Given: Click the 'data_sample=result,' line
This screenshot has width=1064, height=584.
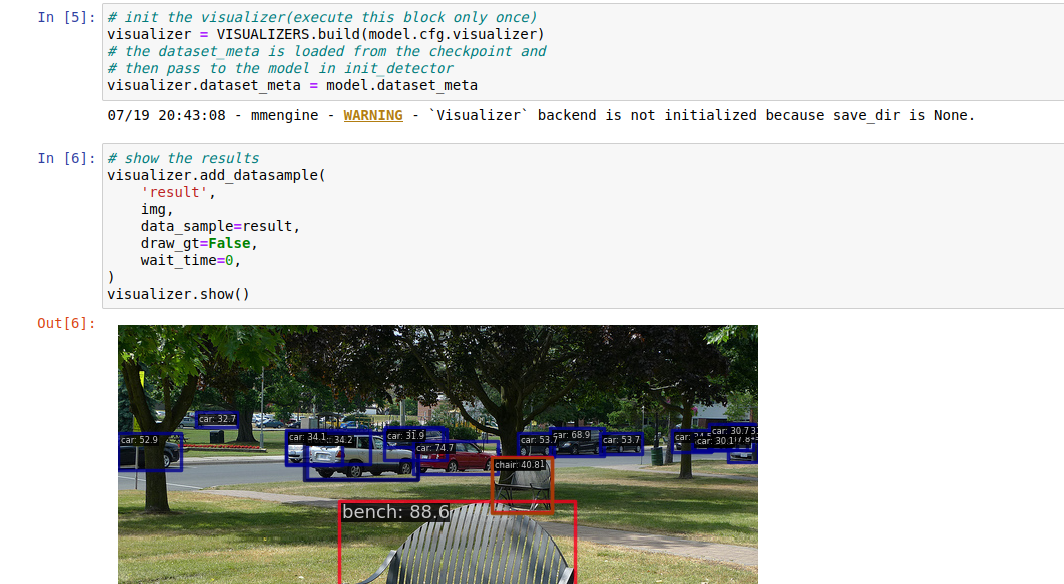Looking at the screenshot, I should 221,226.
